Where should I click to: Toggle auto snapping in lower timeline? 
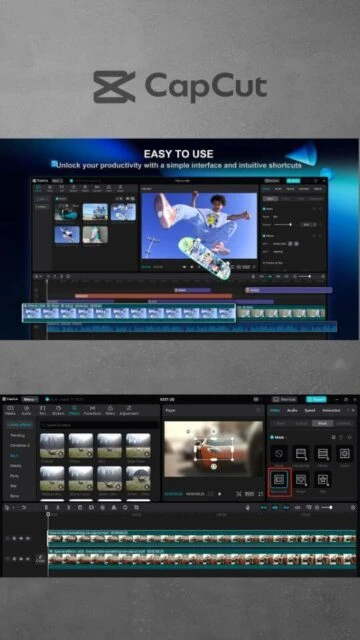tap(275, 507)
